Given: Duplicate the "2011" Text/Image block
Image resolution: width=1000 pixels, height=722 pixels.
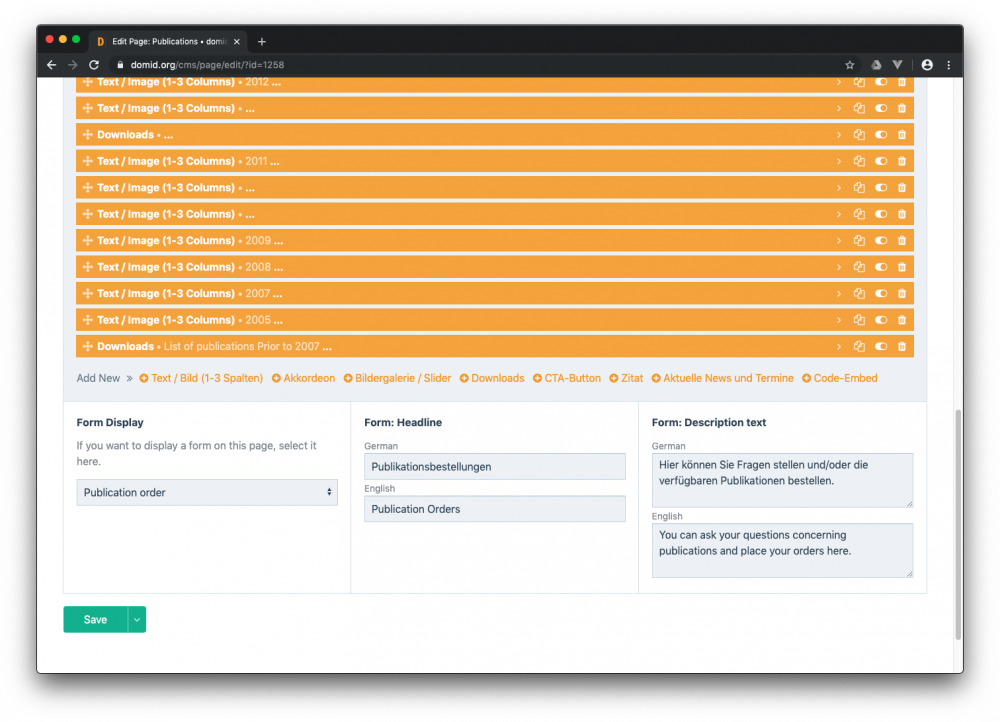Looking at the screenshot, I should [859, 160].
